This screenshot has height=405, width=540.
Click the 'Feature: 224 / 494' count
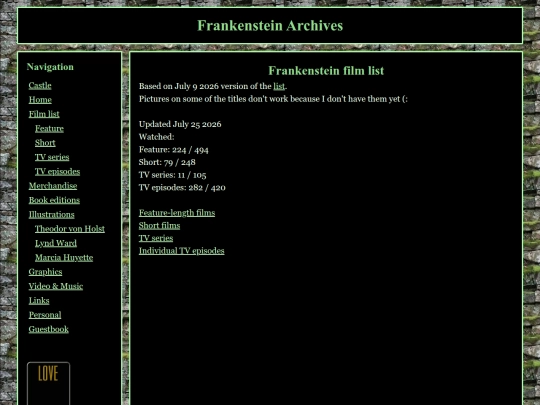click(x=174, y=149)
